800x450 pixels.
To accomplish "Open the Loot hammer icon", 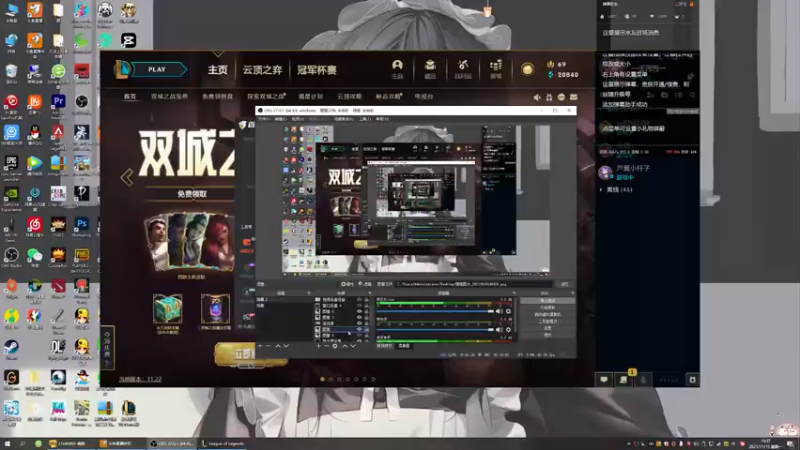I will (x=463, y=65).
